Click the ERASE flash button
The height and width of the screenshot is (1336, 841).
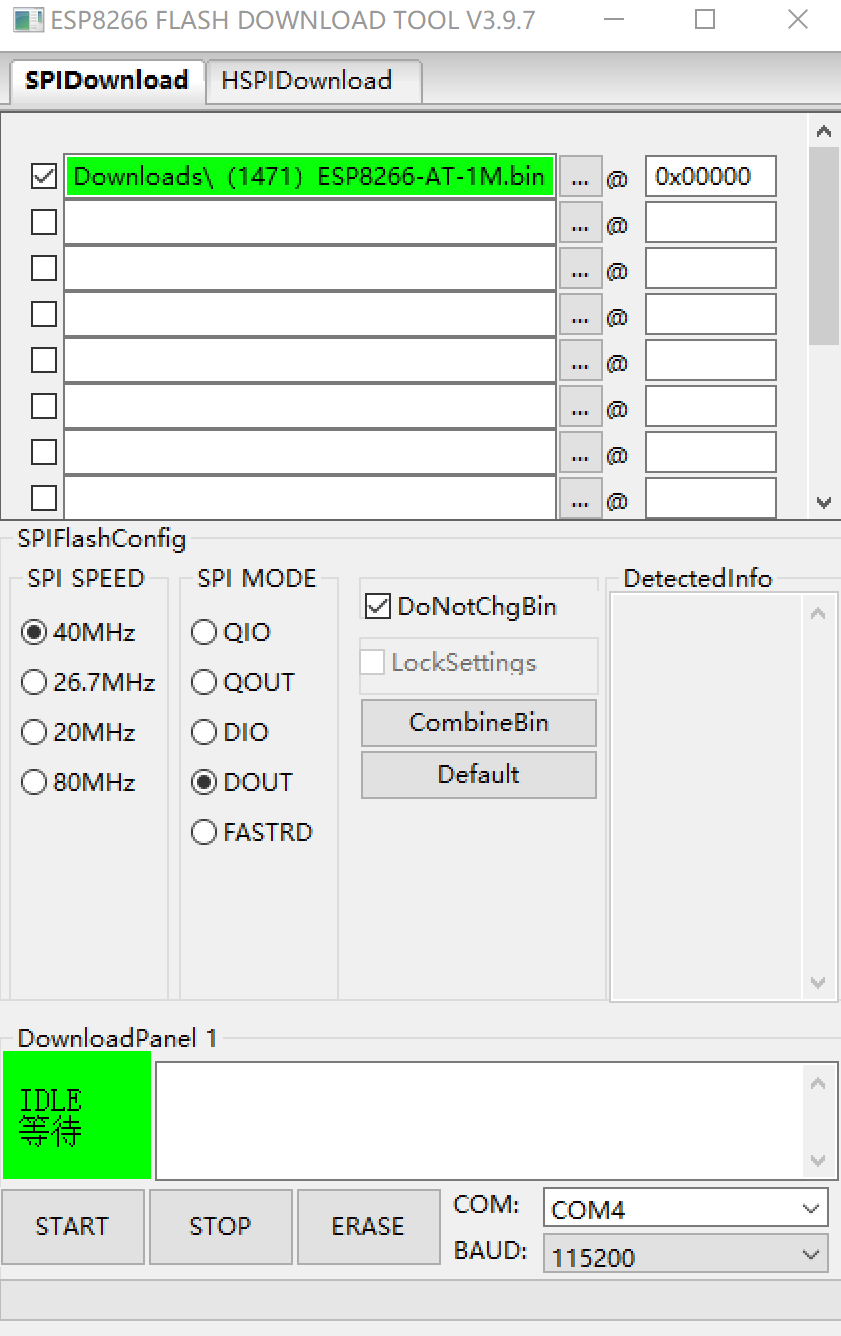pos(368,1227)
